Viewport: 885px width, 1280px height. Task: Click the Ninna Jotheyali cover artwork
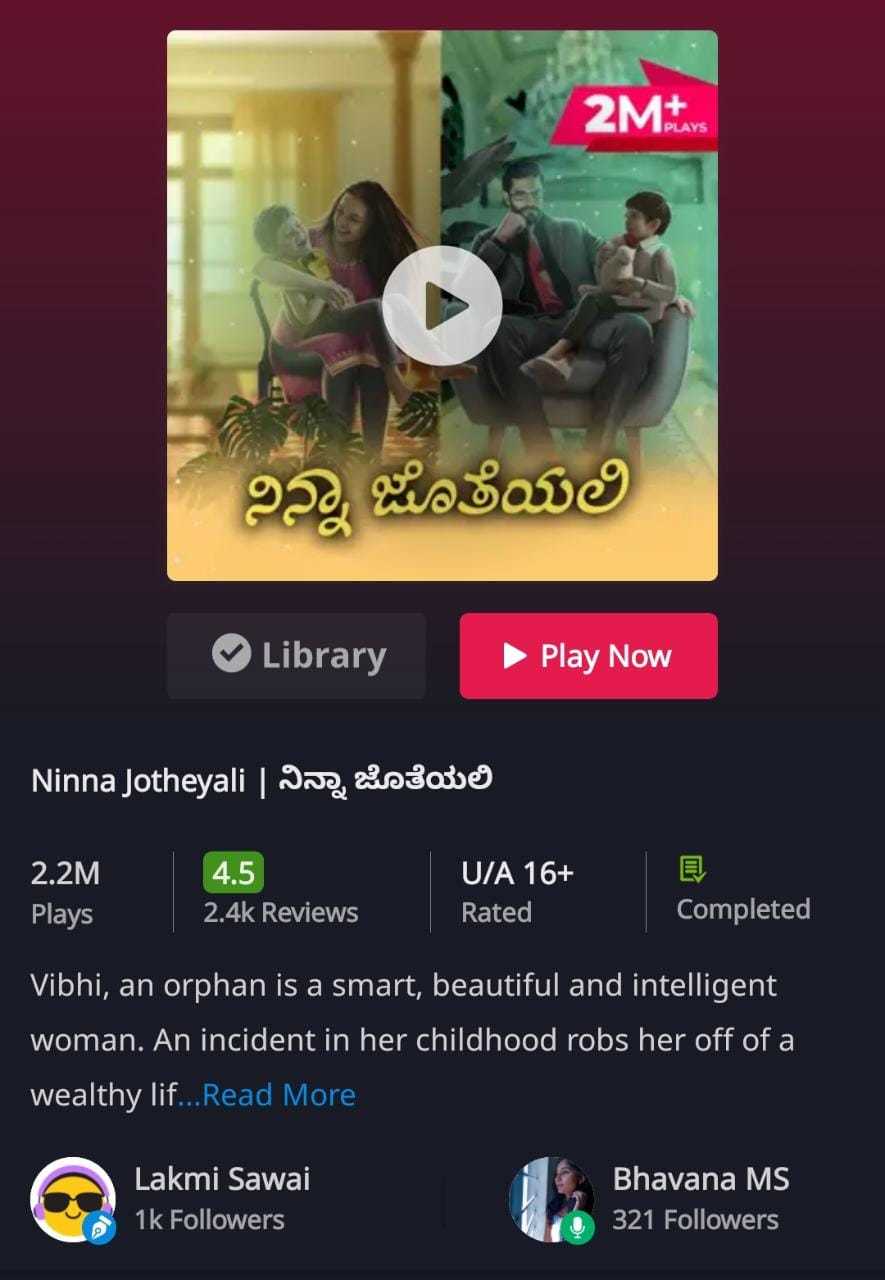click(x=442, y=305)
